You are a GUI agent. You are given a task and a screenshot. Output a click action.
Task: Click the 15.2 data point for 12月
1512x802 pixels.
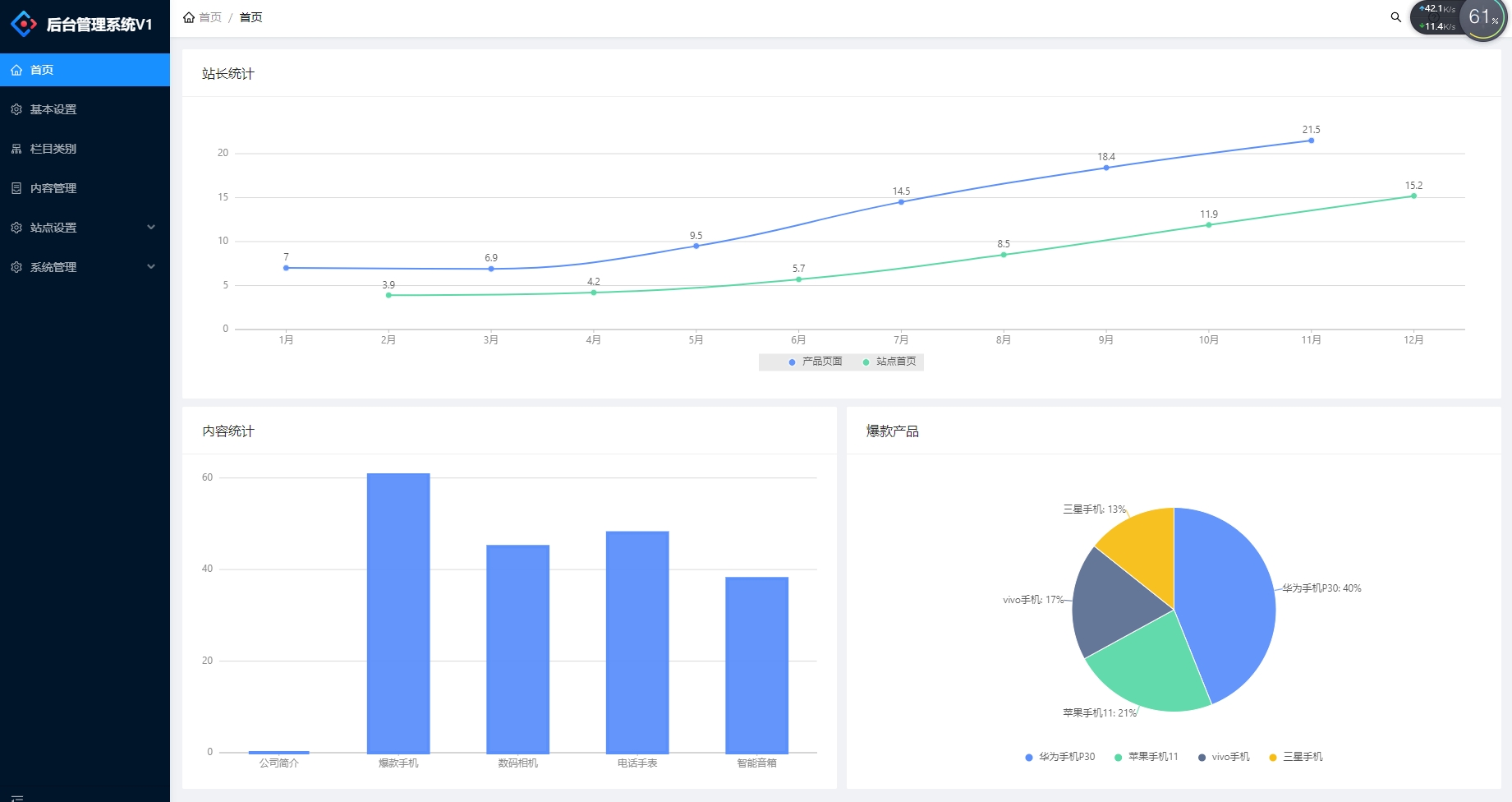1413,196
